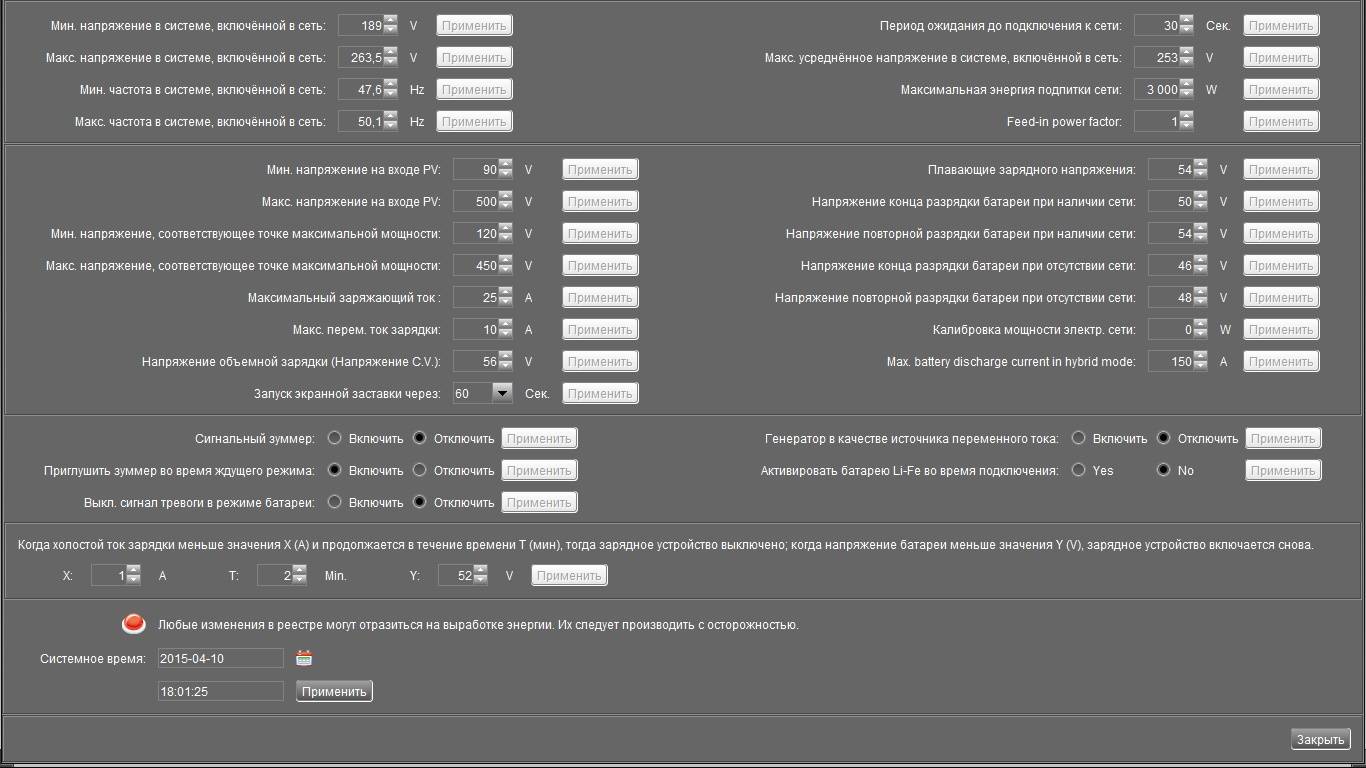1366x768 pixels.
Task: Adjust the X current value spinner
Action: (134, 576)
